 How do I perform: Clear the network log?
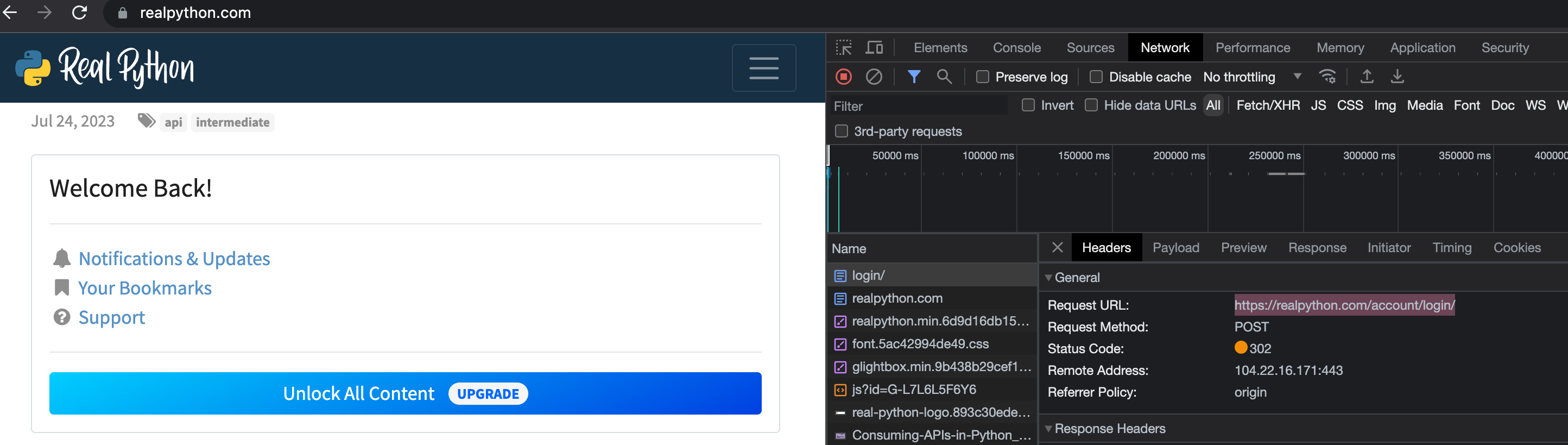click(x=874, y=77)
